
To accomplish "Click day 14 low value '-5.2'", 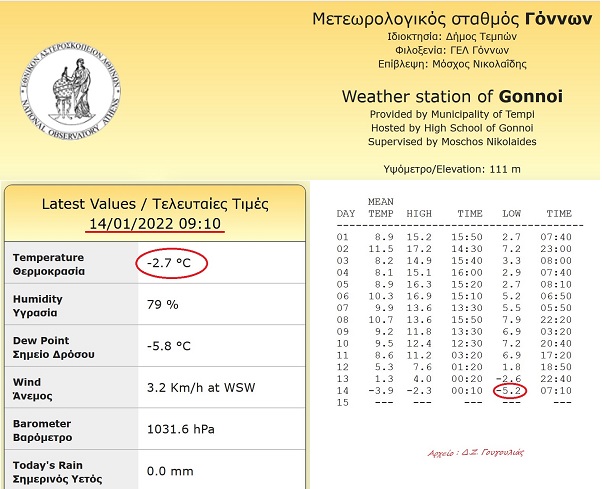I will (508, 391).
